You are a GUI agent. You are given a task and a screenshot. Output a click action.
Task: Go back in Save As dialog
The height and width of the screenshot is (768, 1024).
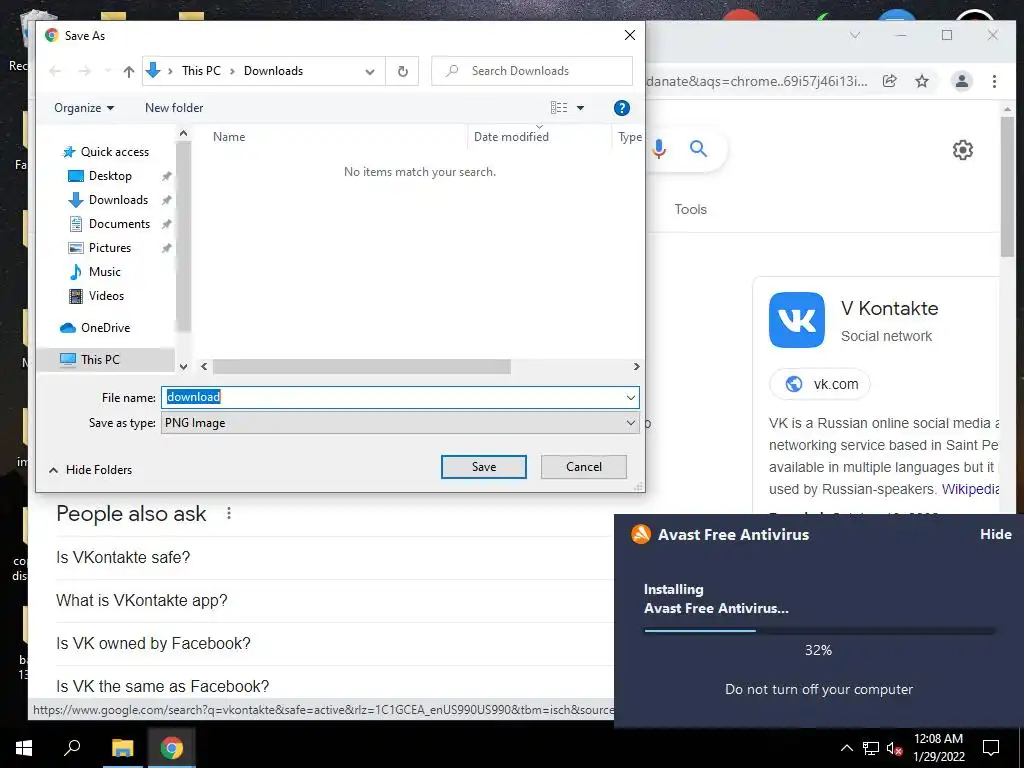(56, 71)
